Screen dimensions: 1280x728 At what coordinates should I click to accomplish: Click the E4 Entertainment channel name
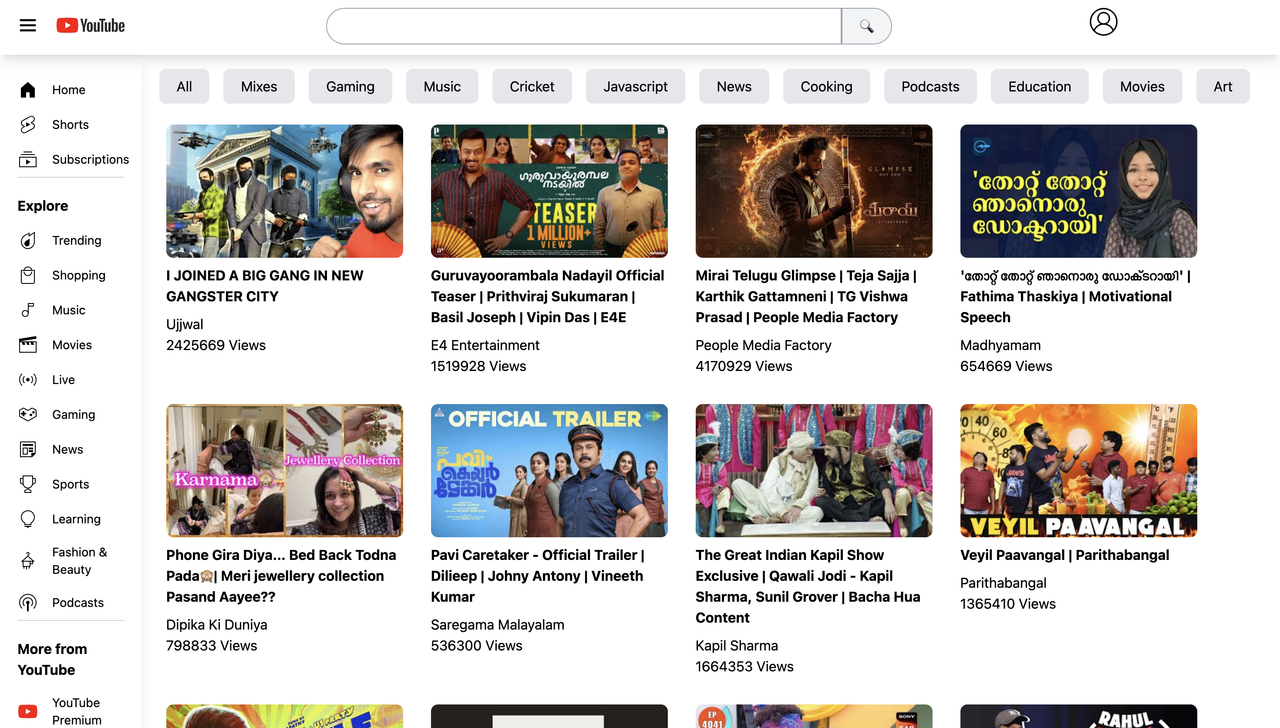pos(485,346)
